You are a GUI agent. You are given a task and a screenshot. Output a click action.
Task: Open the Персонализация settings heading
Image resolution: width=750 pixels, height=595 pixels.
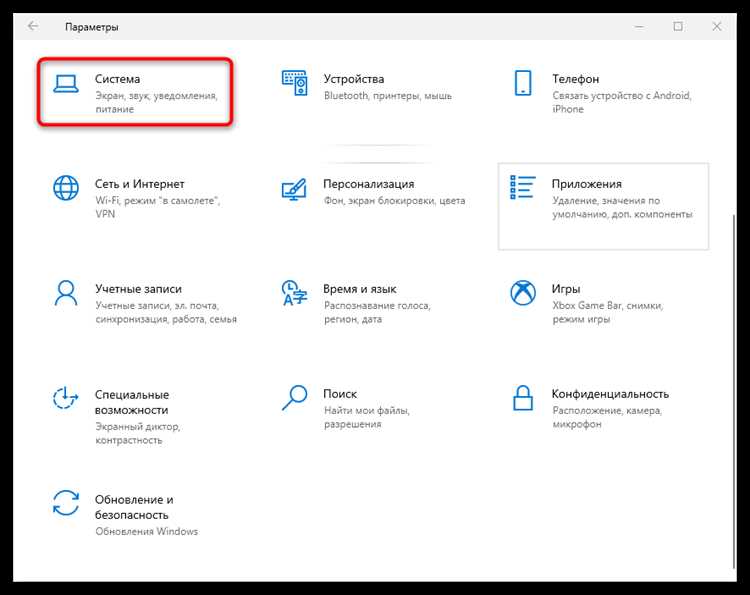[x=369, y=184]
